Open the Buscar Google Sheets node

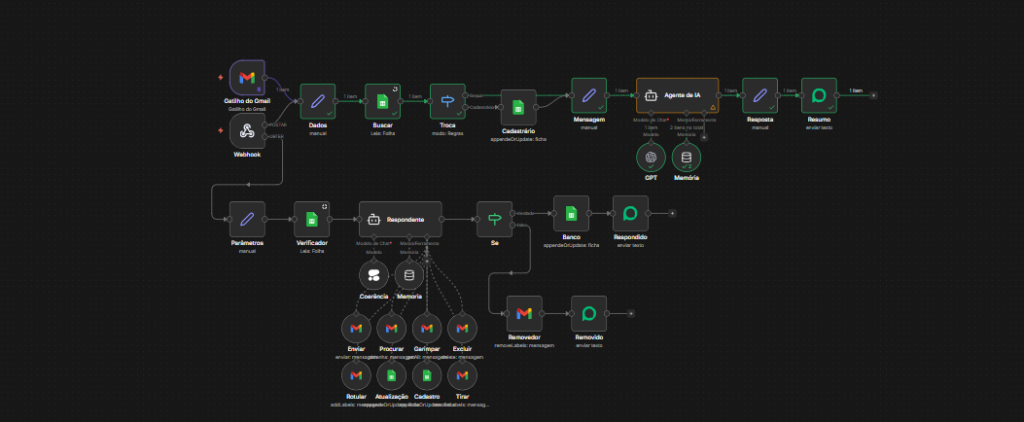point(383,101)
